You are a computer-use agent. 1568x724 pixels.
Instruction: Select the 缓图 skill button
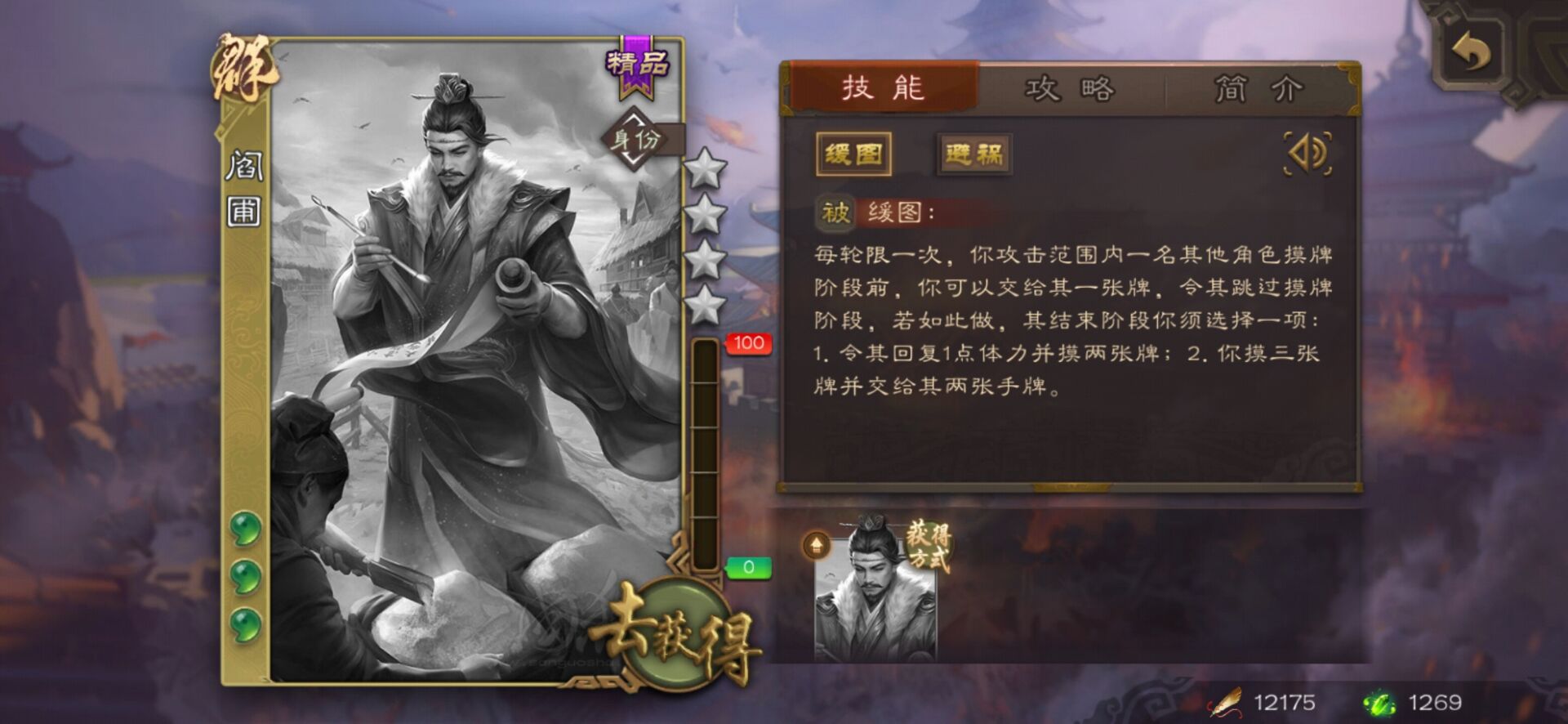[x=853, y=154]
